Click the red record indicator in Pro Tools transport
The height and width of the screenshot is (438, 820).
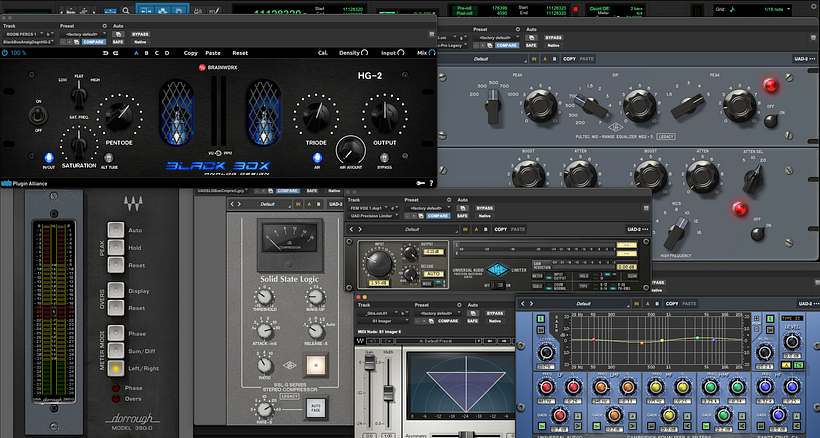coord(575,9)
